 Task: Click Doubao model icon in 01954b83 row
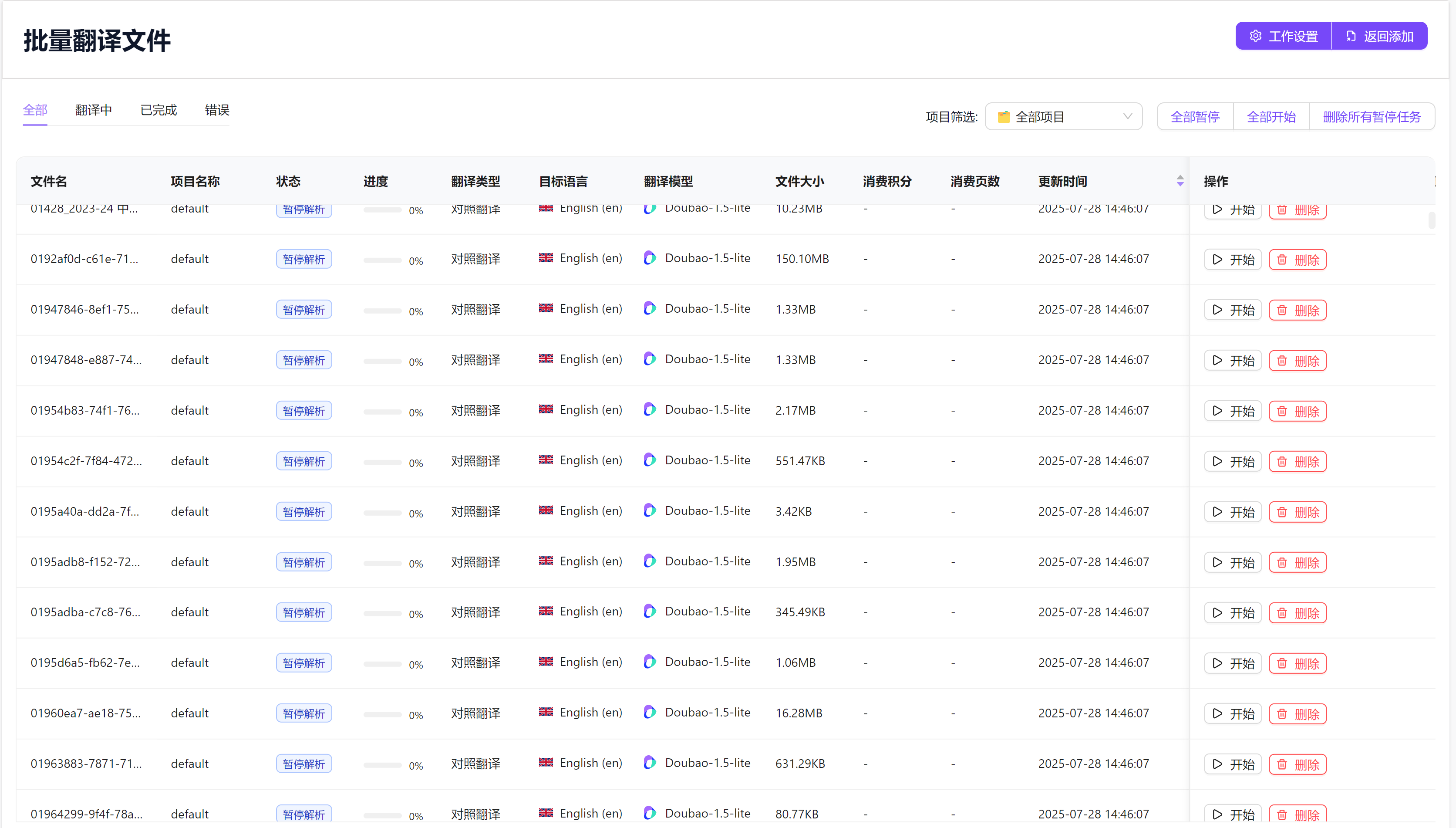(x=650, y=409)
